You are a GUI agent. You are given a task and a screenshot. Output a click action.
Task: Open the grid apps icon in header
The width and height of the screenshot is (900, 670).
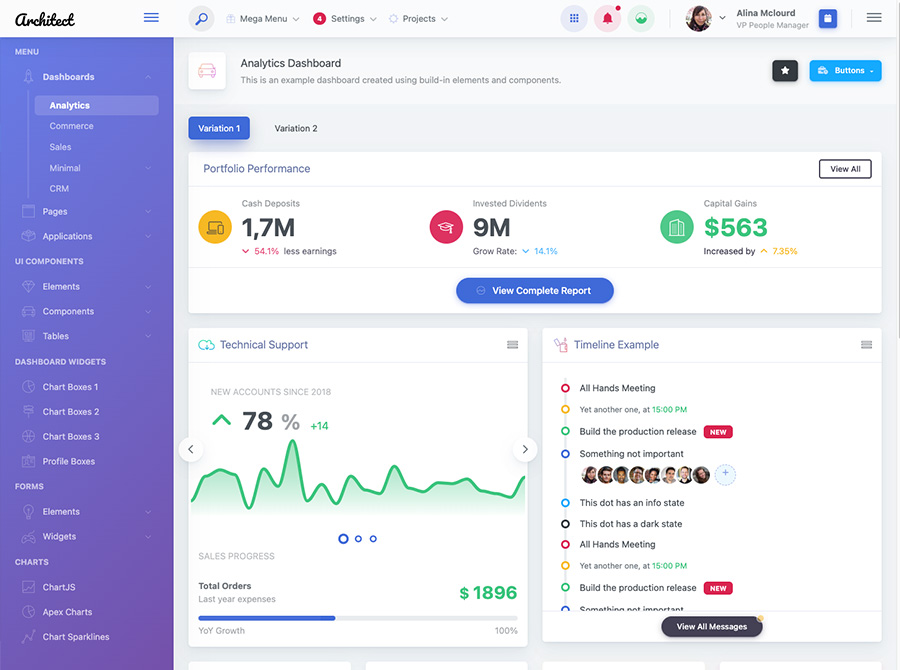click(573, 18)
